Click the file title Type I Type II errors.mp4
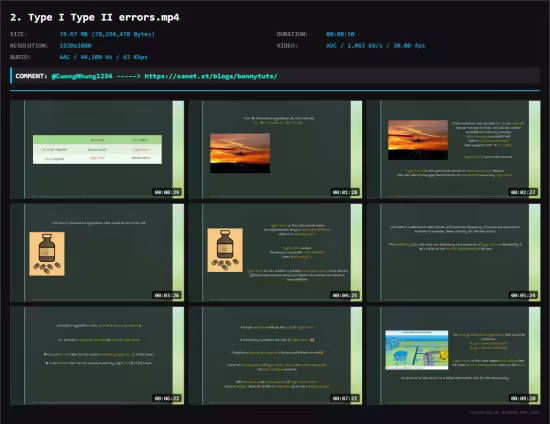Image resolution: width=550 pixels, height=424 pixels. point(95,18)
